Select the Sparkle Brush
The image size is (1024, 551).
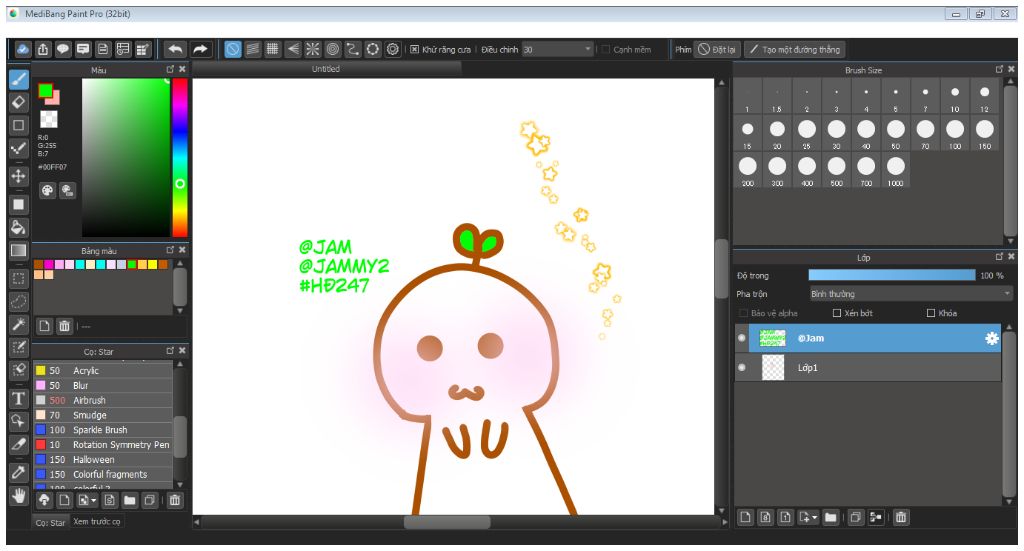(103, 430)
